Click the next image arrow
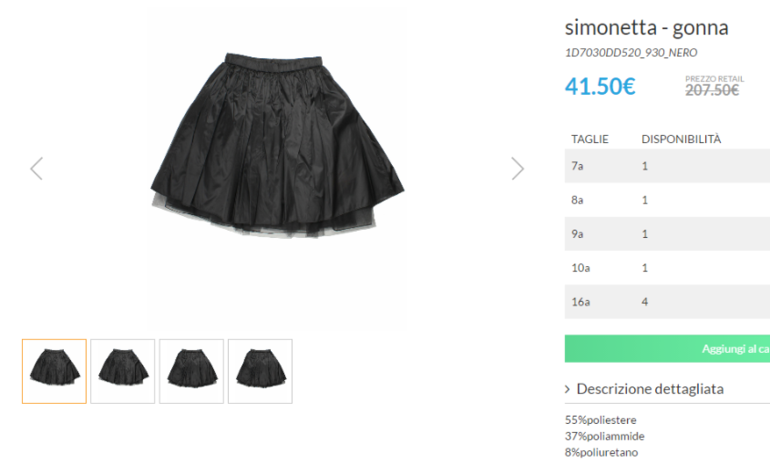The height and width of the screenshot is (474, 770). click(517, 168)
